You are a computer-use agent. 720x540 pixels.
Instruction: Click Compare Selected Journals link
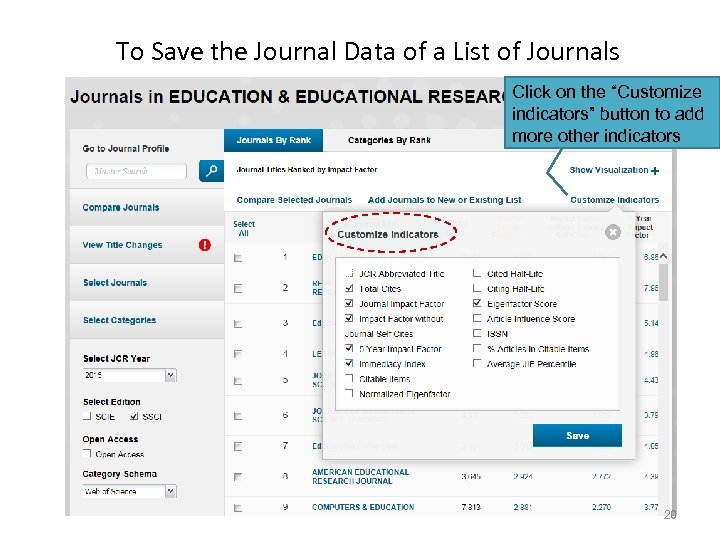294,200
